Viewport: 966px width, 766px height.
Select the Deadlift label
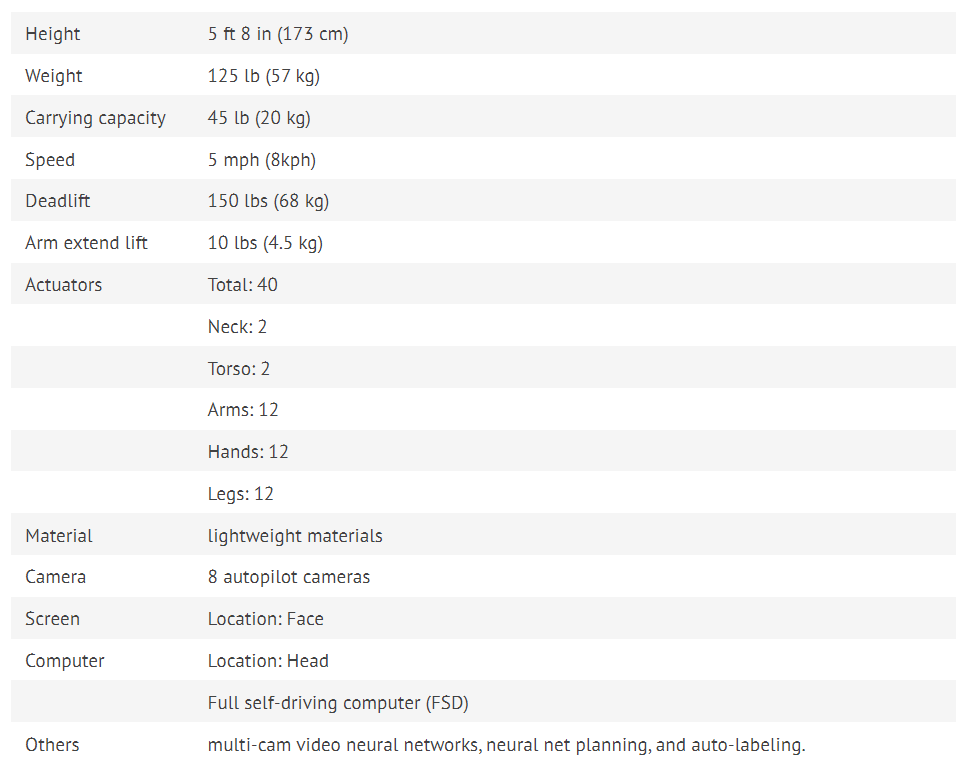[57, 201]
